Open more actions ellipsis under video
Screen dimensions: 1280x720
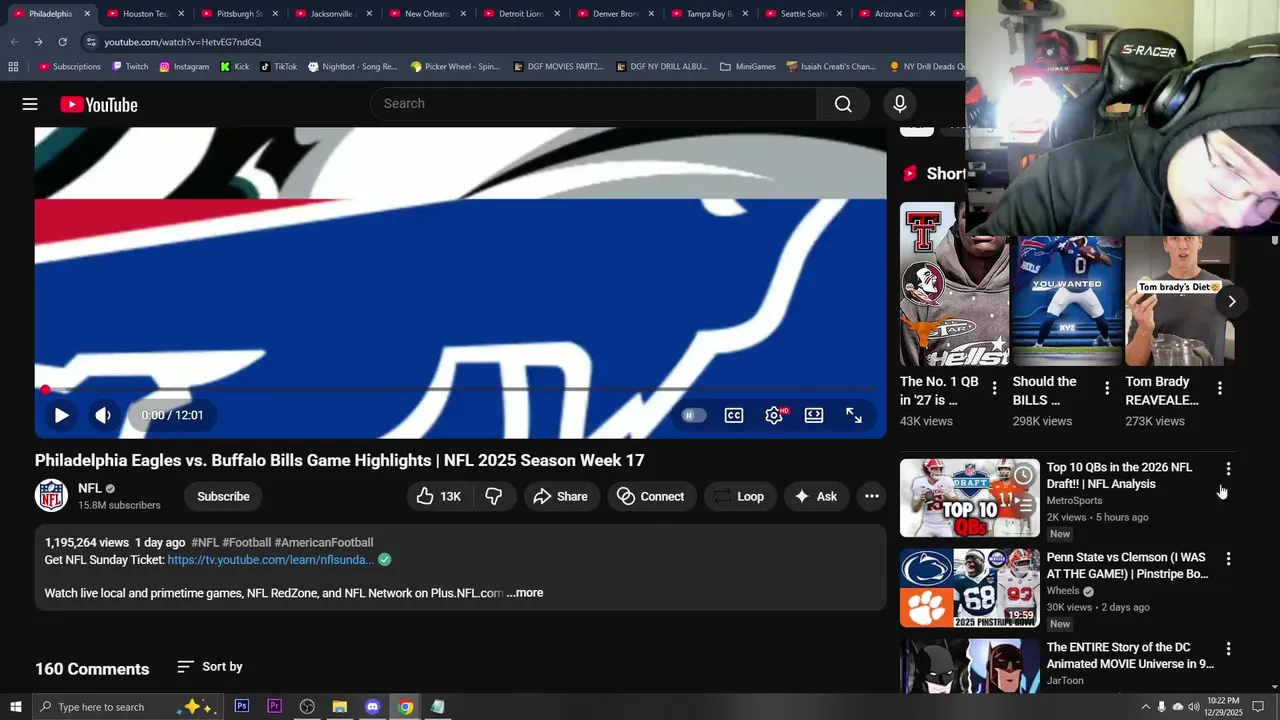click(871, 496)
